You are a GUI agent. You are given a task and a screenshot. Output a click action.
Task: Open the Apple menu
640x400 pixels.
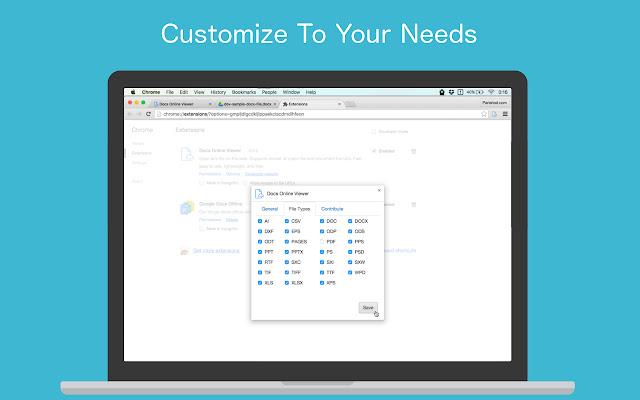(x=133, y=92)
